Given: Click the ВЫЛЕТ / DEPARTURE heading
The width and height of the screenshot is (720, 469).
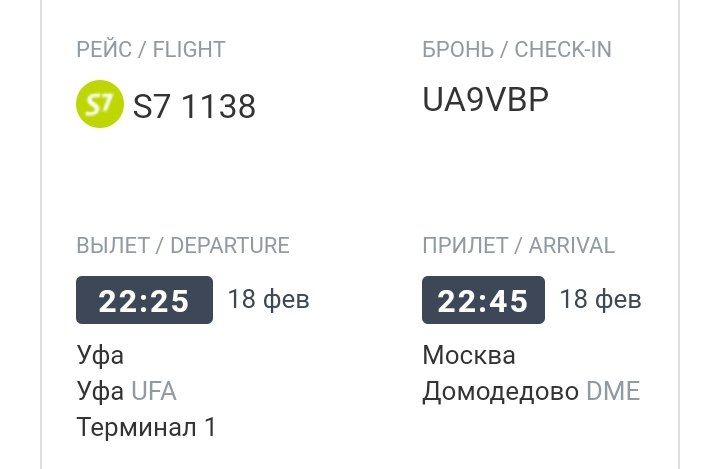Looking at the screenshot, I should pyautogui.click(x=183, y=245).
